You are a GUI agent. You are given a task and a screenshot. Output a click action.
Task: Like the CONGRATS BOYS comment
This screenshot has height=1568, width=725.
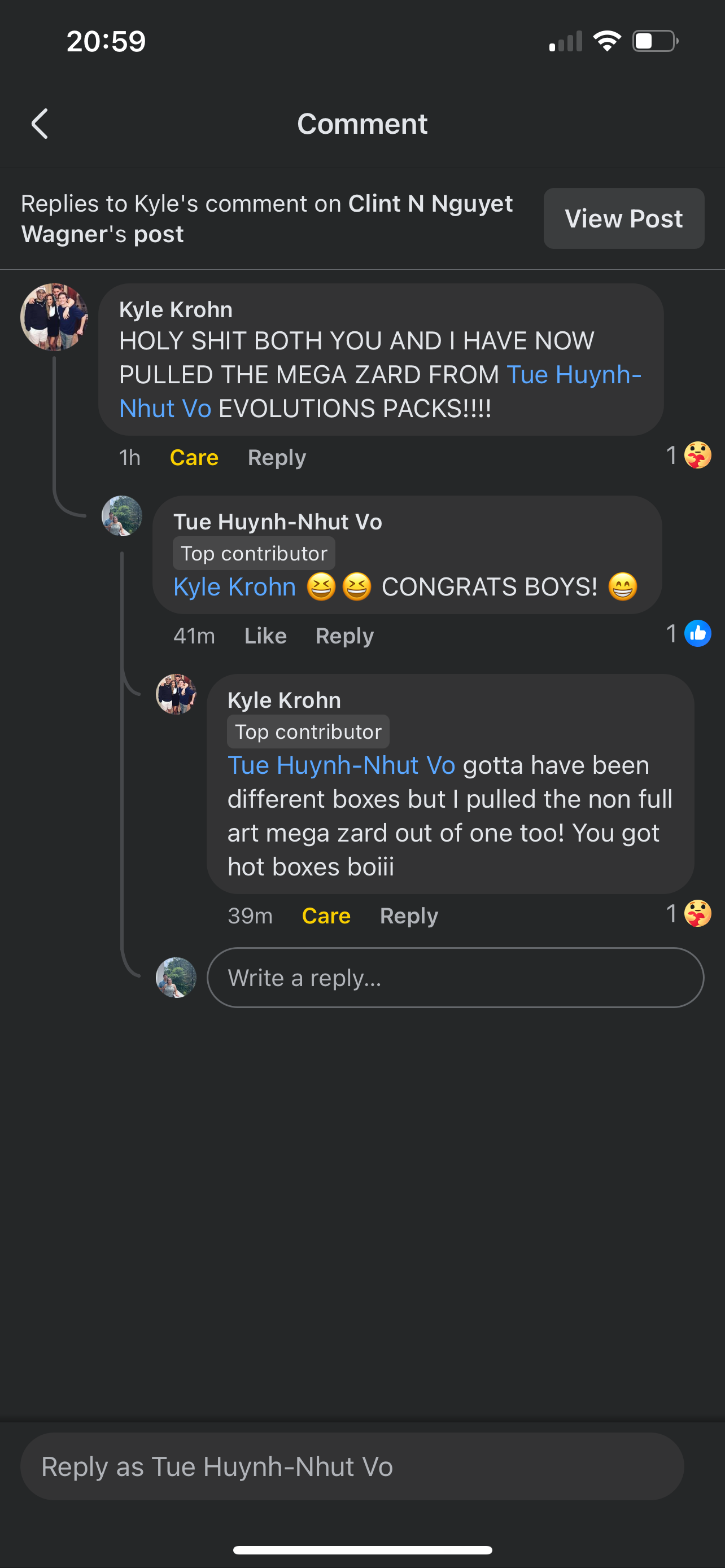click(265, 636)
